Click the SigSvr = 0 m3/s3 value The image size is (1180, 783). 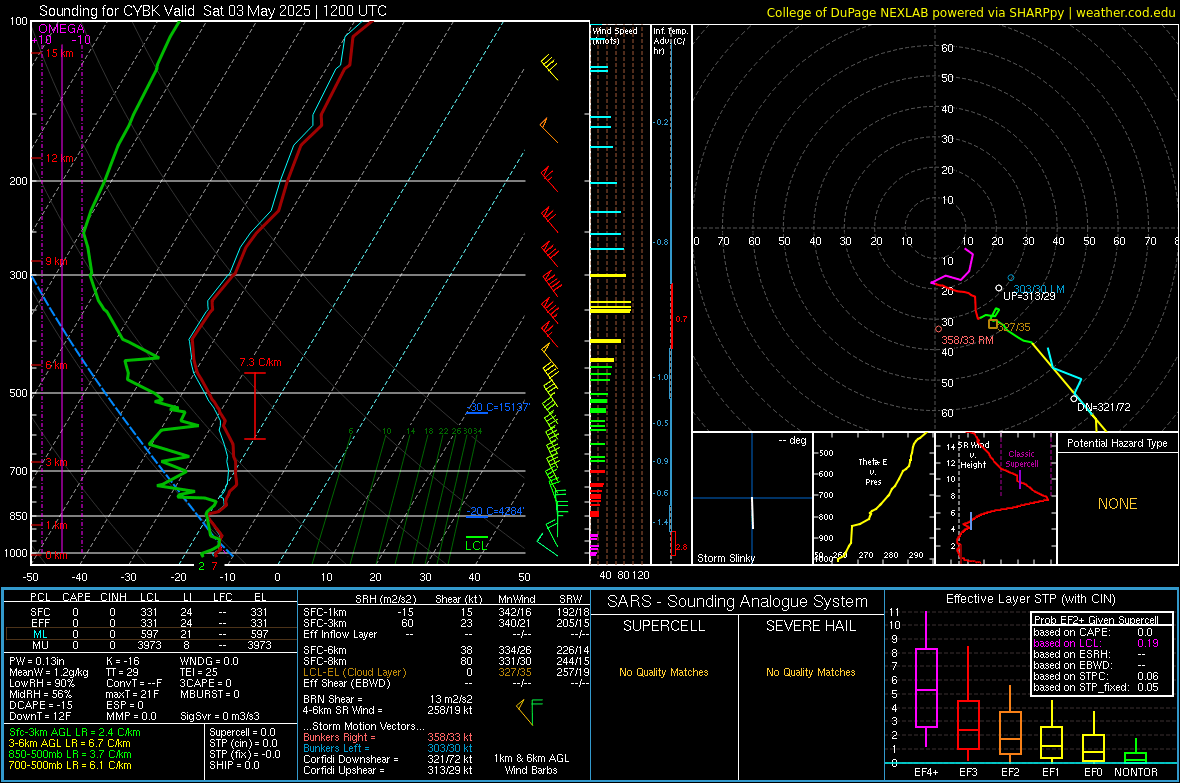[220, 716]
